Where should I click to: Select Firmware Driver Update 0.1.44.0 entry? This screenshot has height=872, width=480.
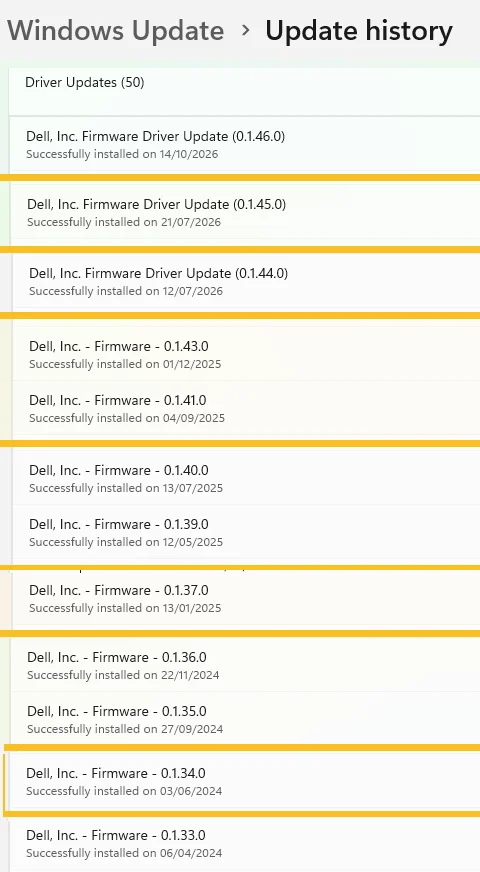pyautogui.click(x=245, y=281)
